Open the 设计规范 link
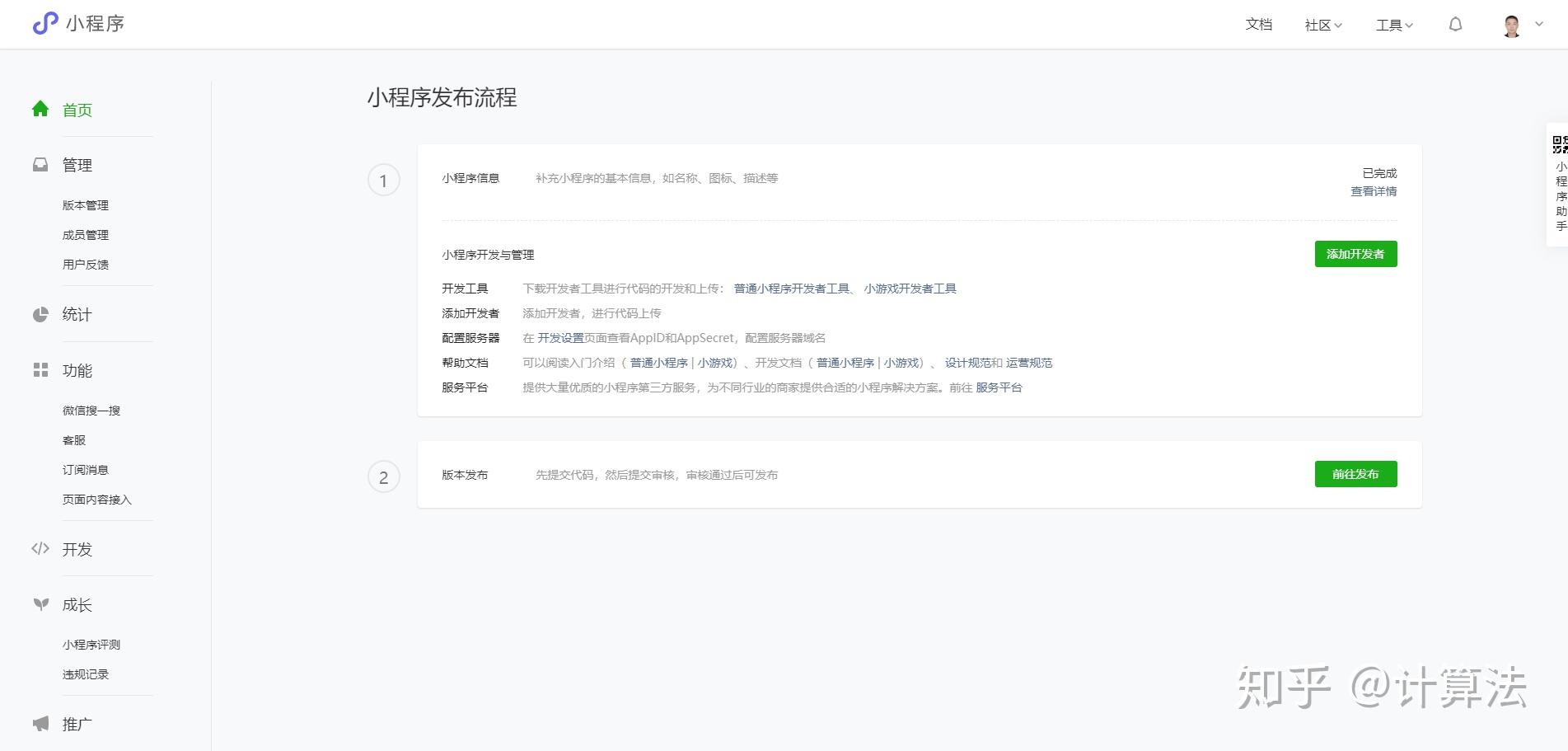 coord(968,363)
